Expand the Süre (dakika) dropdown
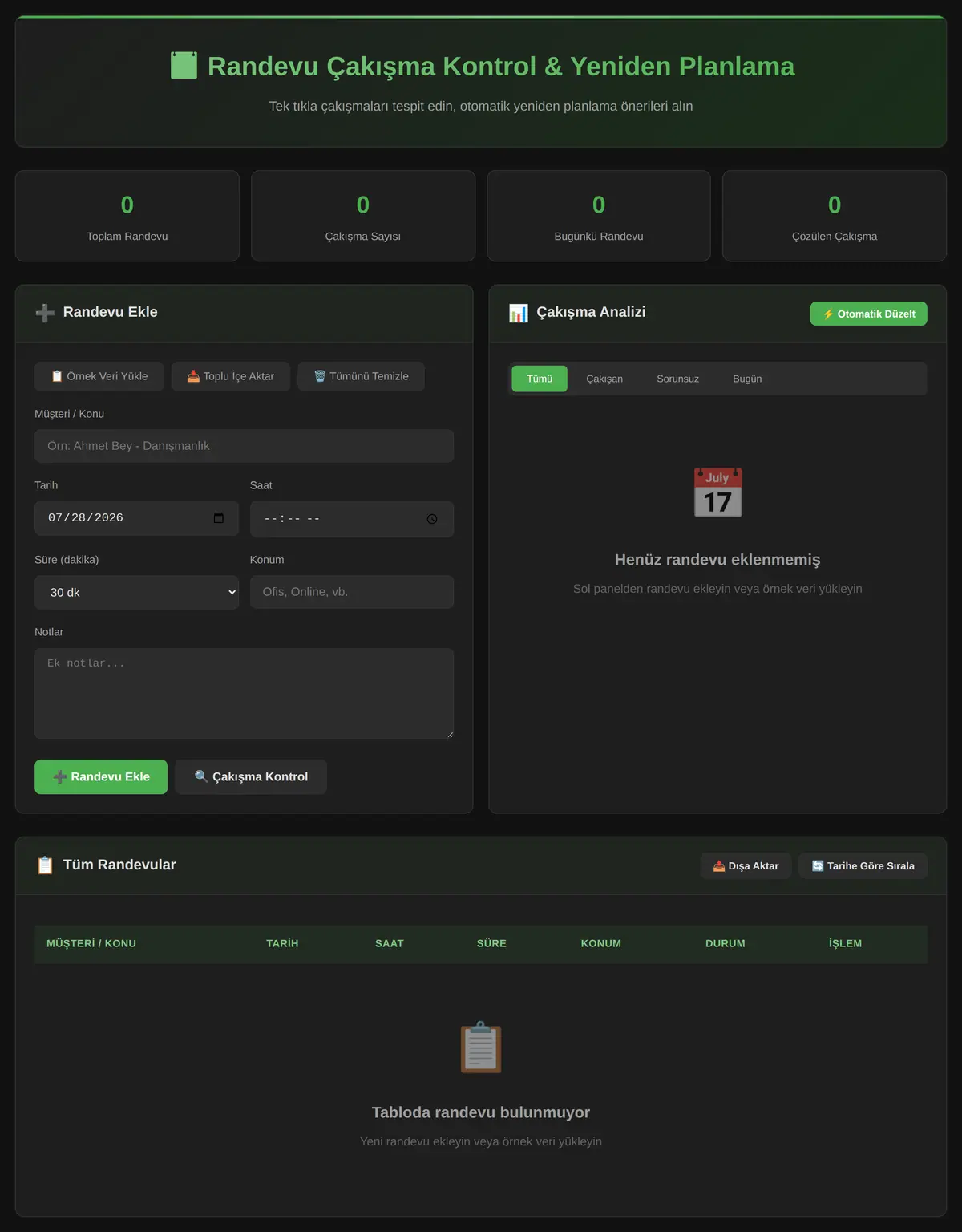Image resolution: width=962 pixels, height=1232 pixels. (x=136, y=592)
